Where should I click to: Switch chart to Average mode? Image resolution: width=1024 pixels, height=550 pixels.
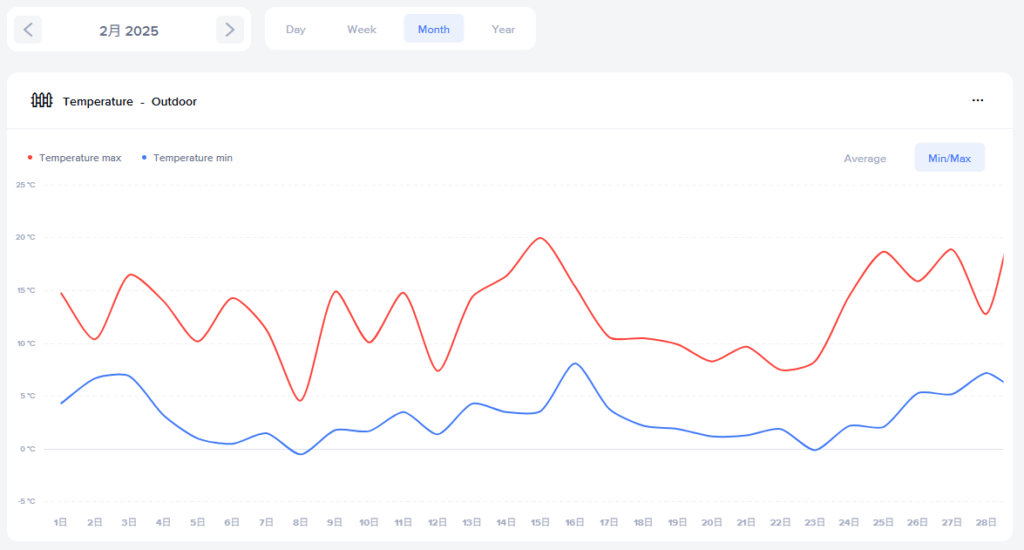[x=865, y=158]
